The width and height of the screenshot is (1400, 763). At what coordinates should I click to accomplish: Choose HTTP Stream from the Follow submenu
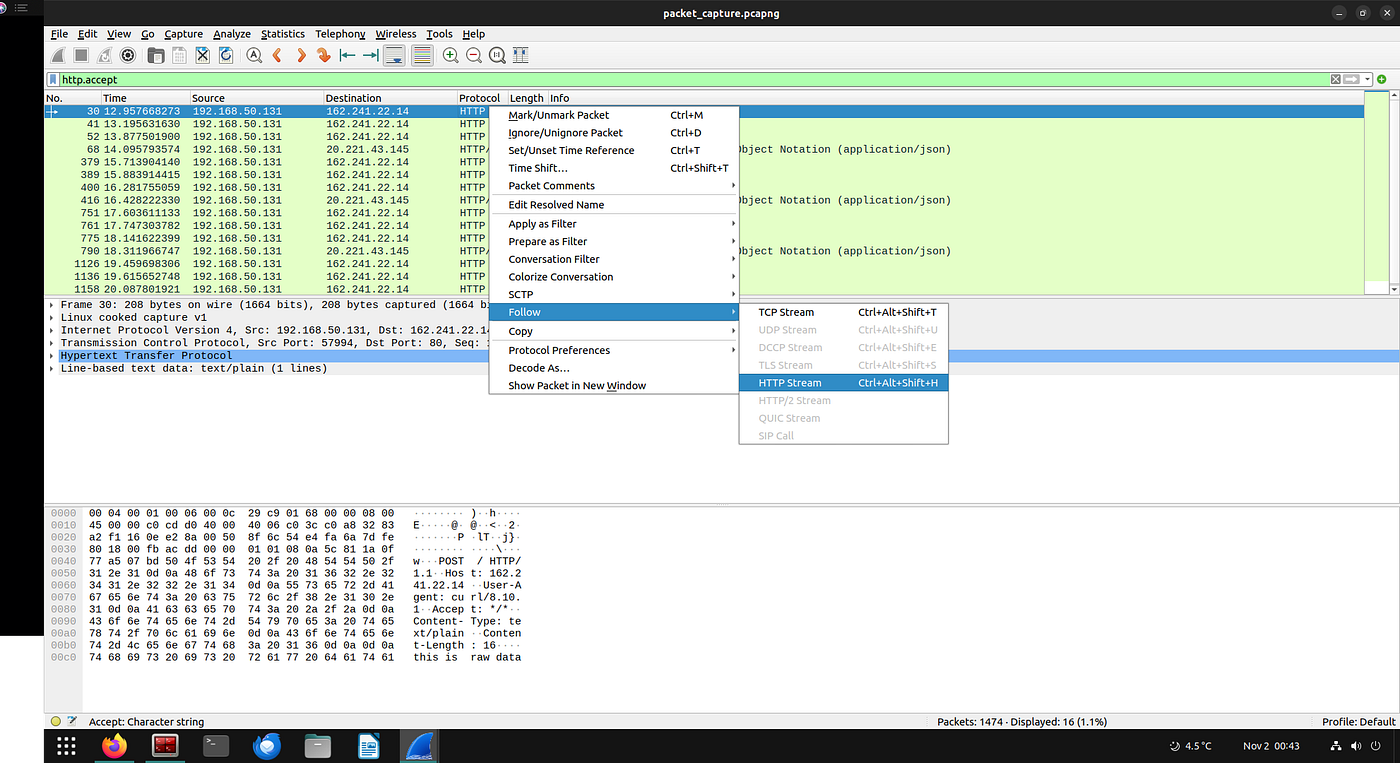click(843, 383)
